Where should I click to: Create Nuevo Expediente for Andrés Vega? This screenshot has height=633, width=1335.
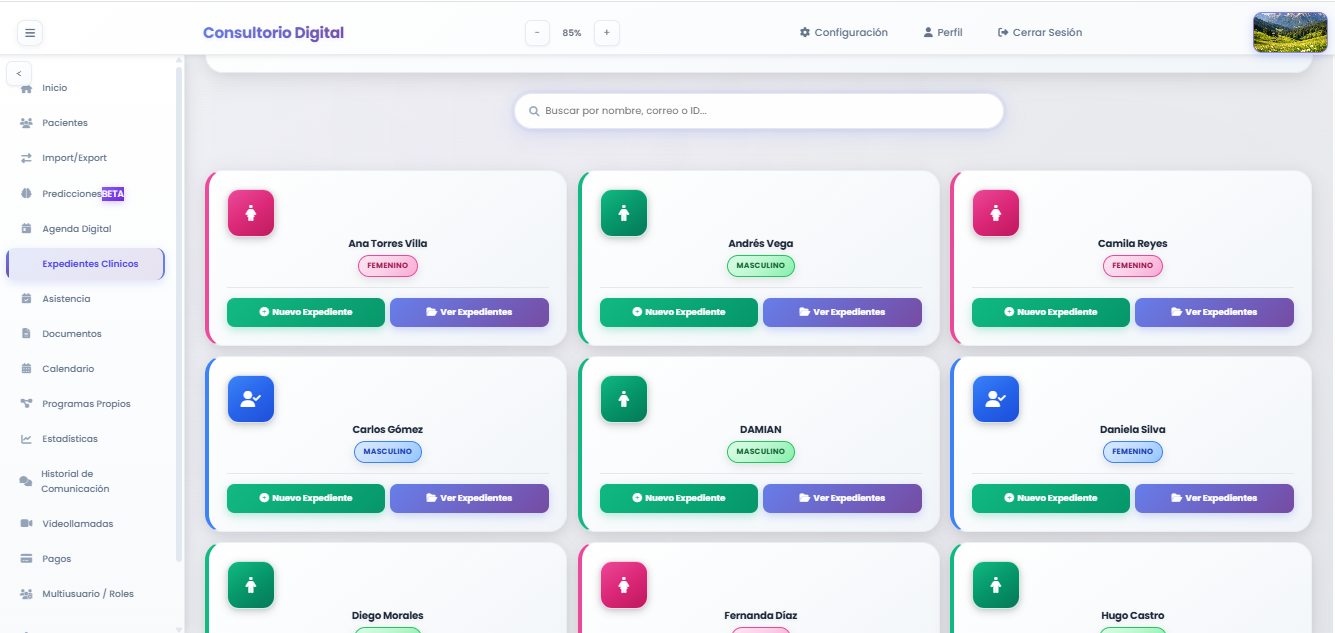coord(679,312)
